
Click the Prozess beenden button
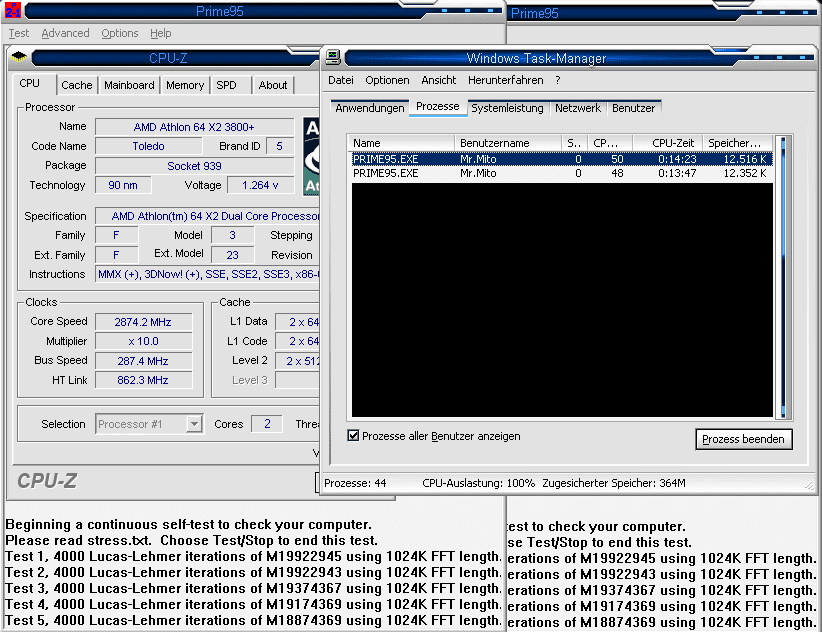tap(743, 439)
